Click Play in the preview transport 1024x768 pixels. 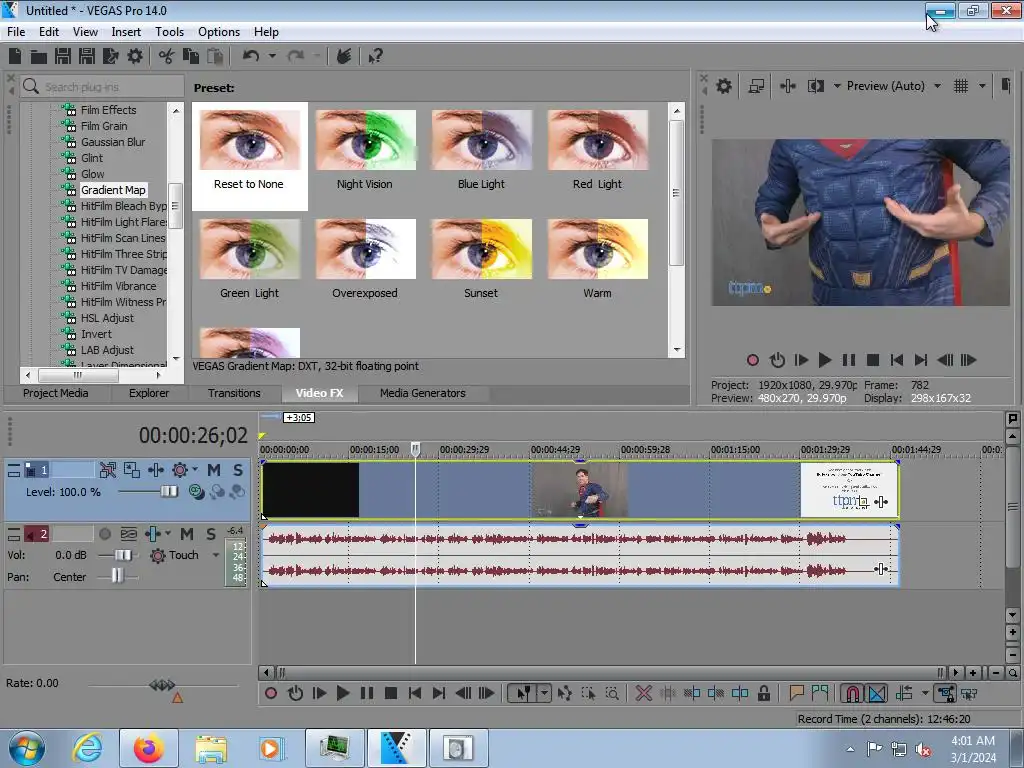[x=825, y=360]
